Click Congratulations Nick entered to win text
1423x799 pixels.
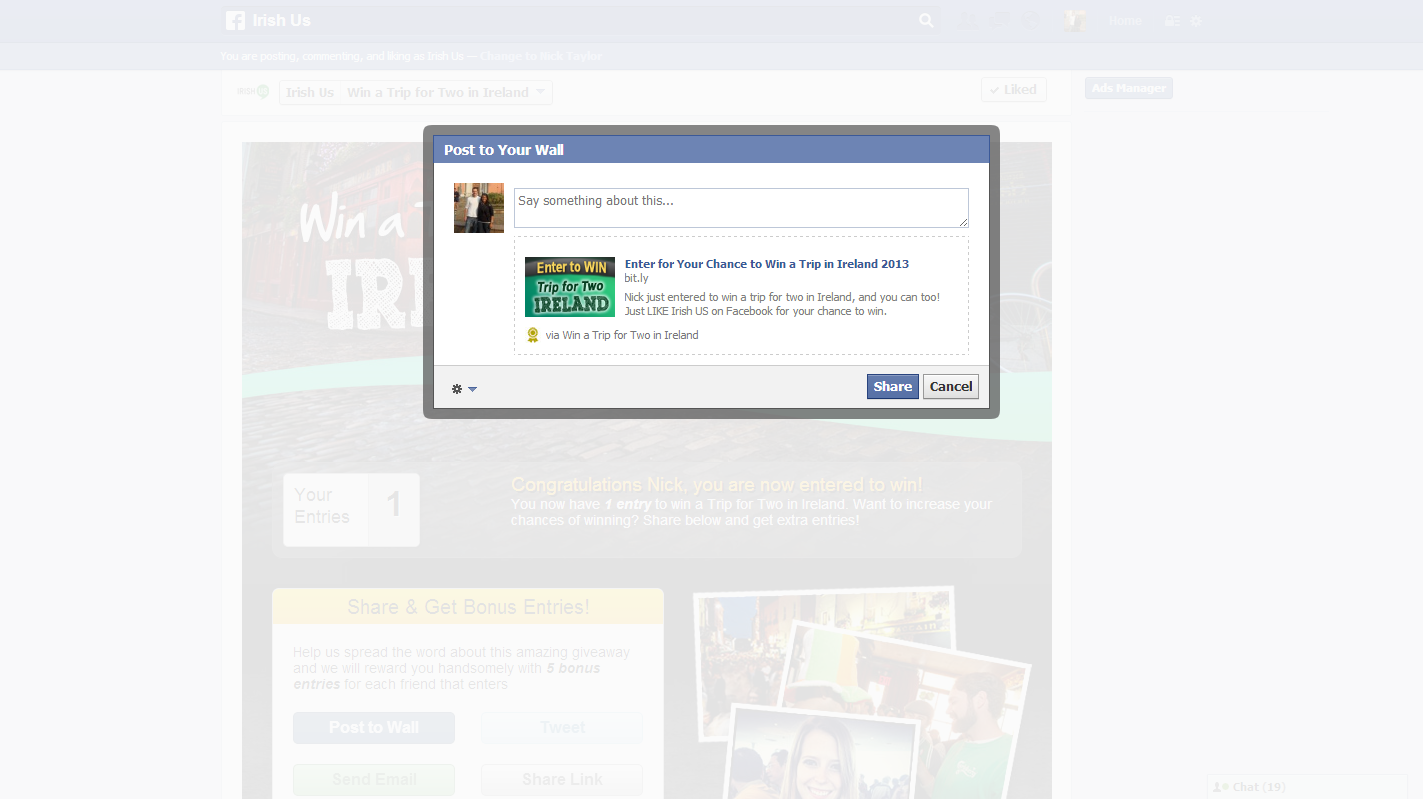click(717, 485)
